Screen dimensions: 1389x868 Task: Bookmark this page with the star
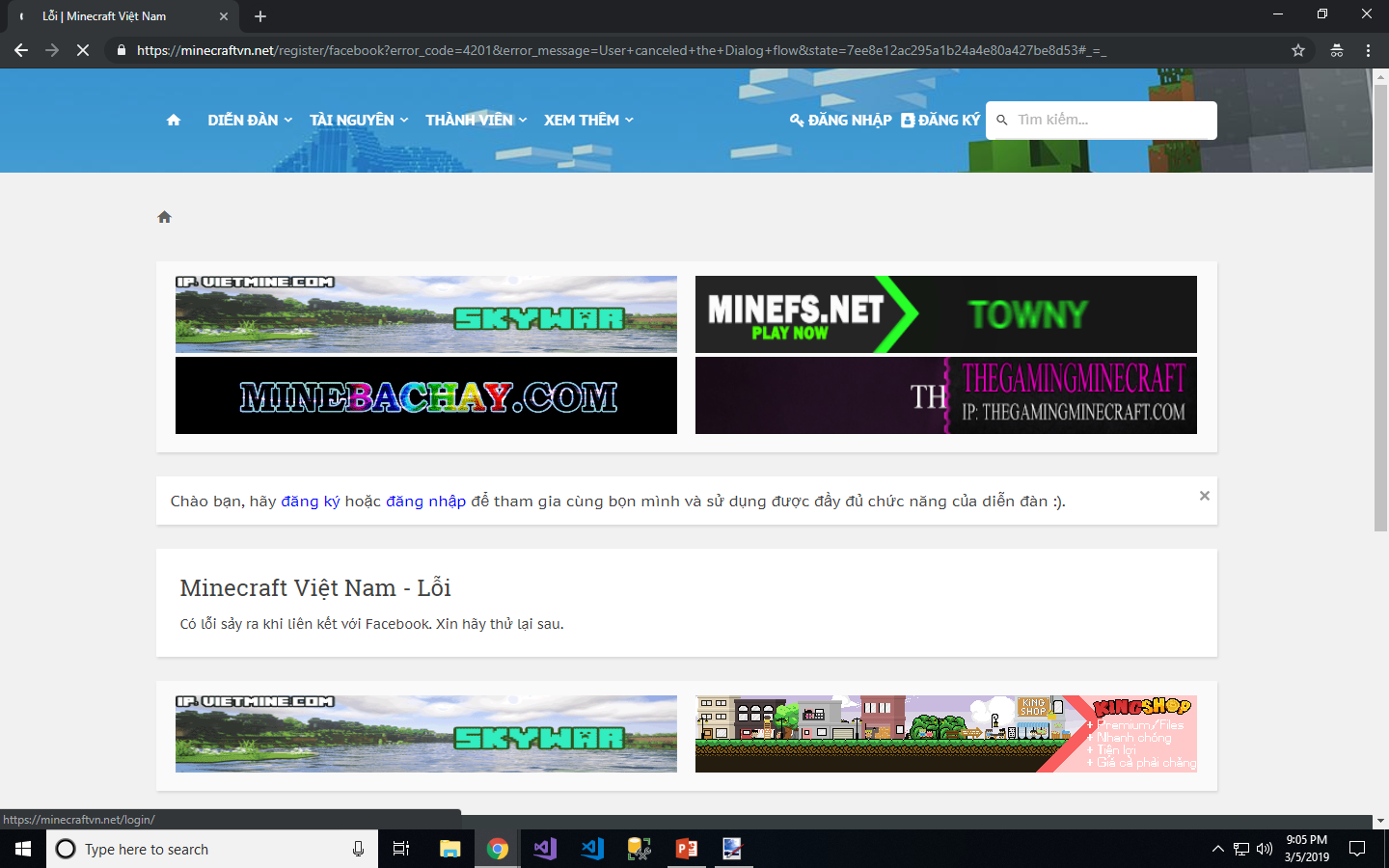1298,50
